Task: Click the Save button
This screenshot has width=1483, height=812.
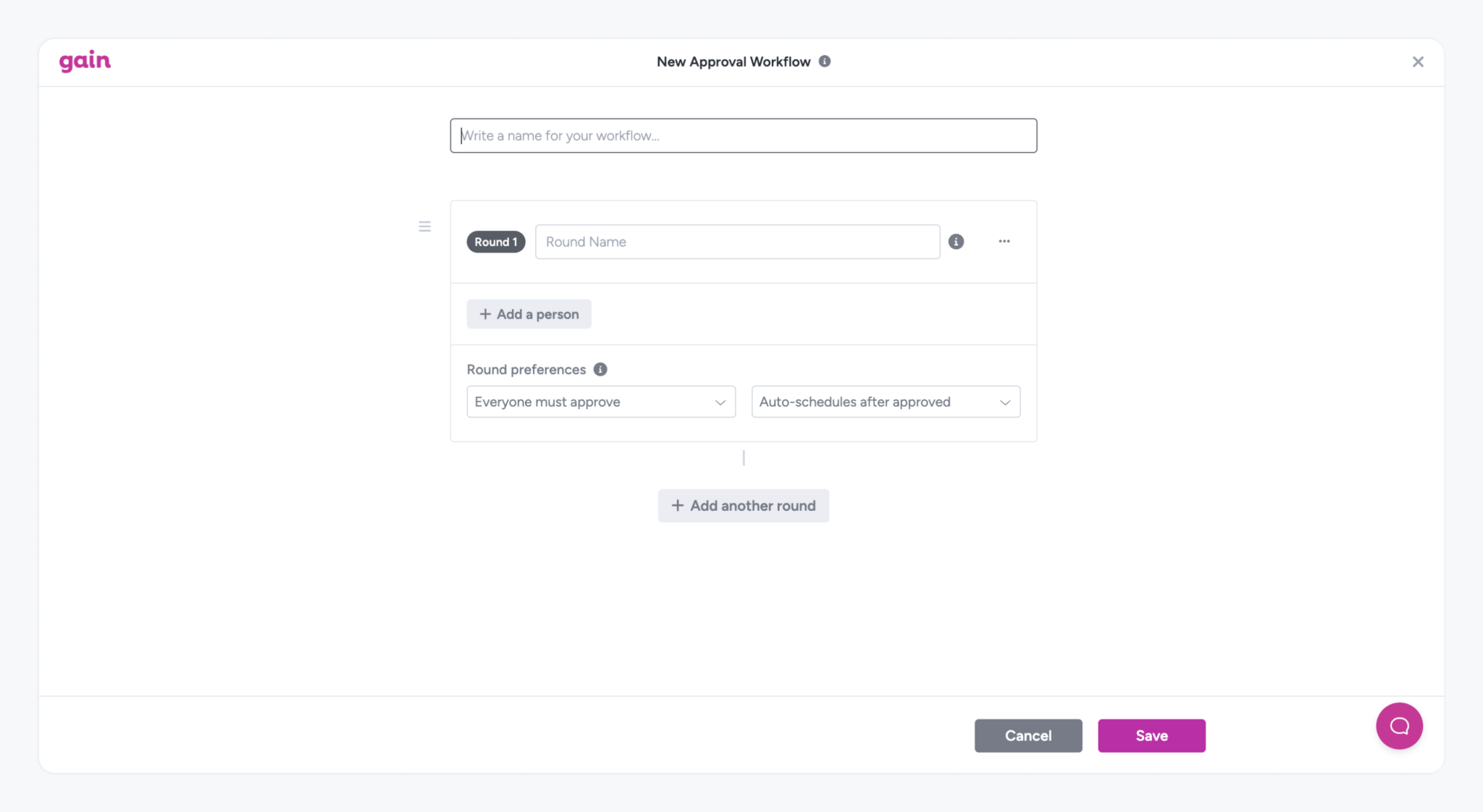Action: pyautogui.click(x=1151, y=735)
